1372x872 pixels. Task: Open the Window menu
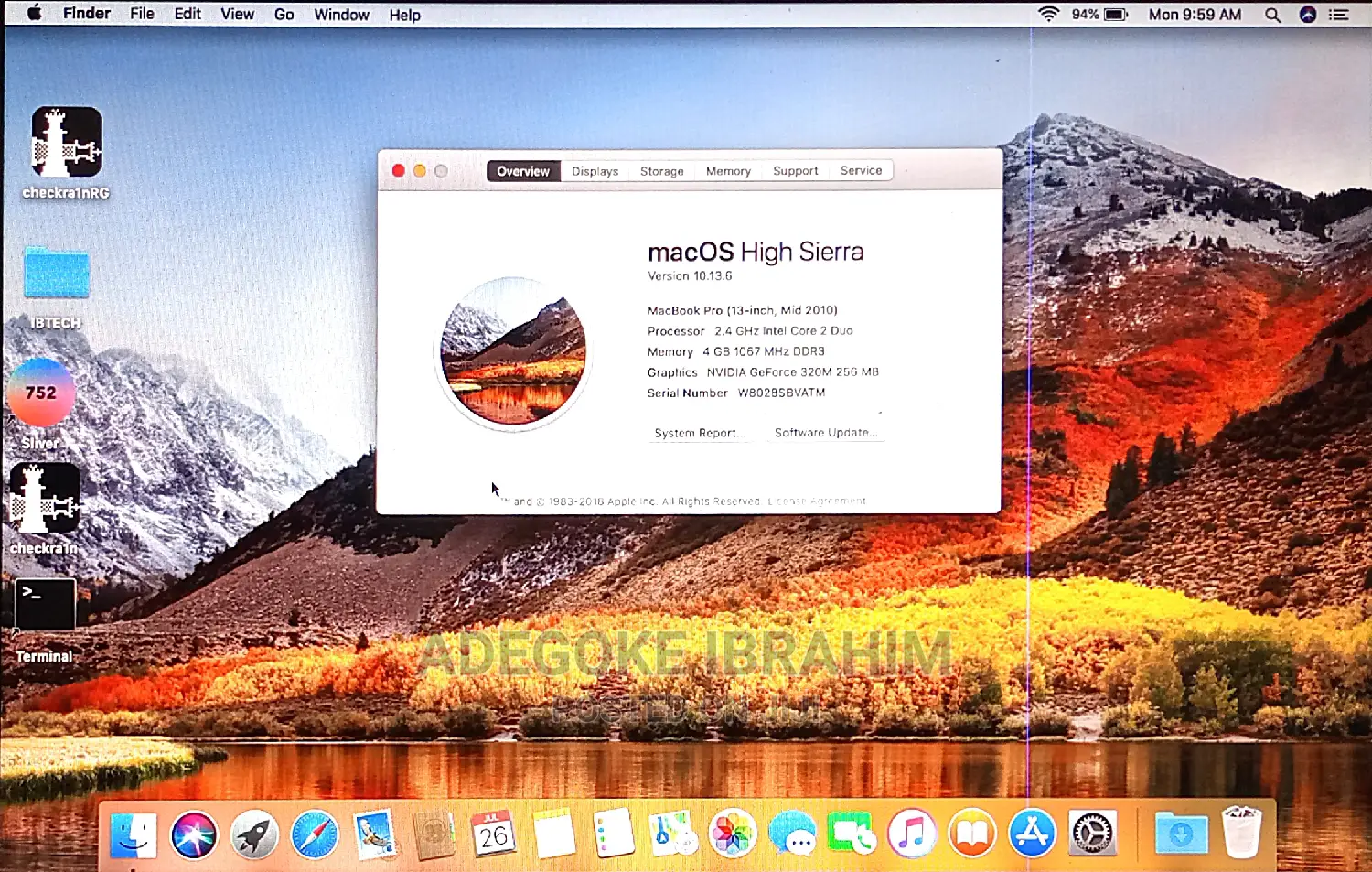pyautogui.click(x=341, y=15)
